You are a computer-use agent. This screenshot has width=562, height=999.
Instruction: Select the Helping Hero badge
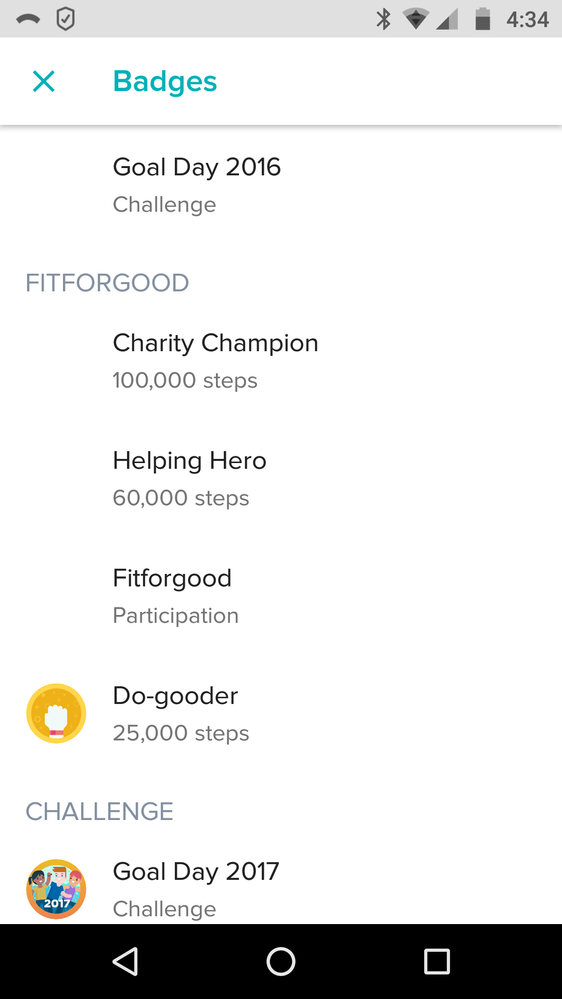pyautogui.click(x=281, y=478)
